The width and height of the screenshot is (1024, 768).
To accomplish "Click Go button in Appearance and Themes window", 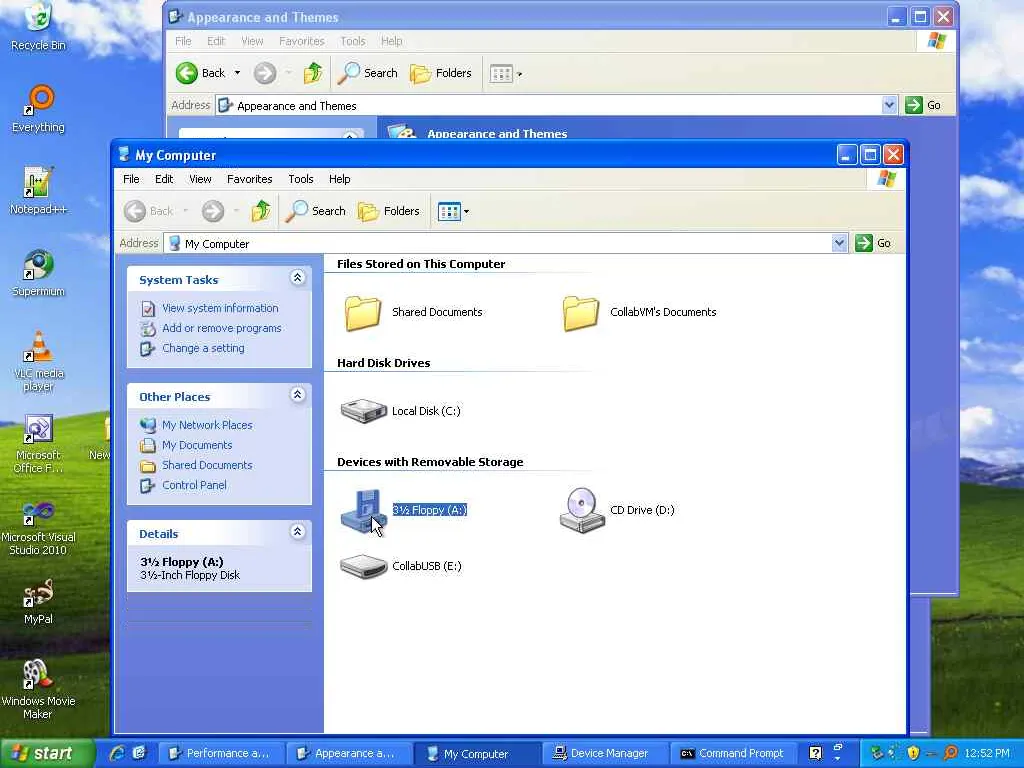I will (923, 105).
